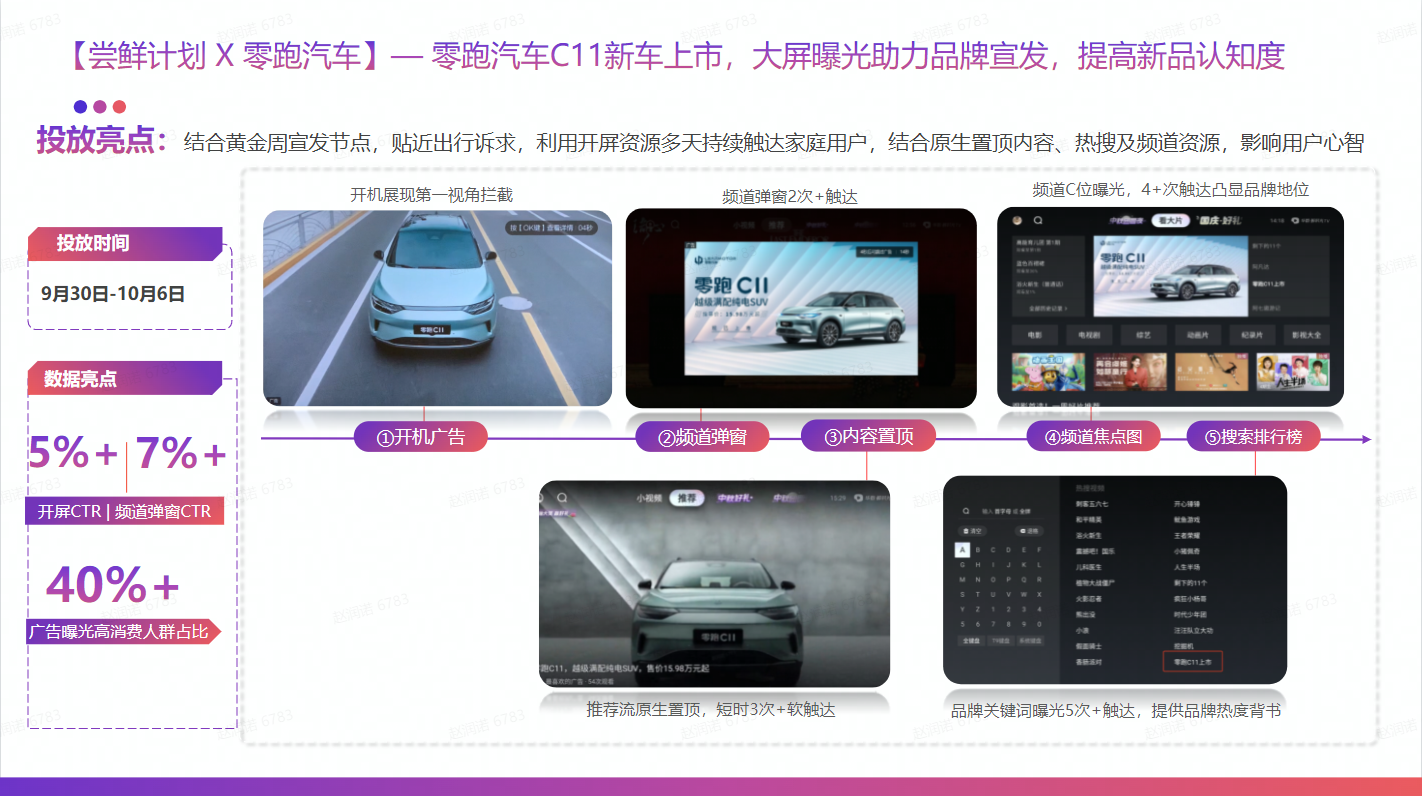Image resolution: width=1422 pixels, height=796 pixels.
Task: Click the 输入首字母或全拼 search input field
Action: tap(1001, 511)
